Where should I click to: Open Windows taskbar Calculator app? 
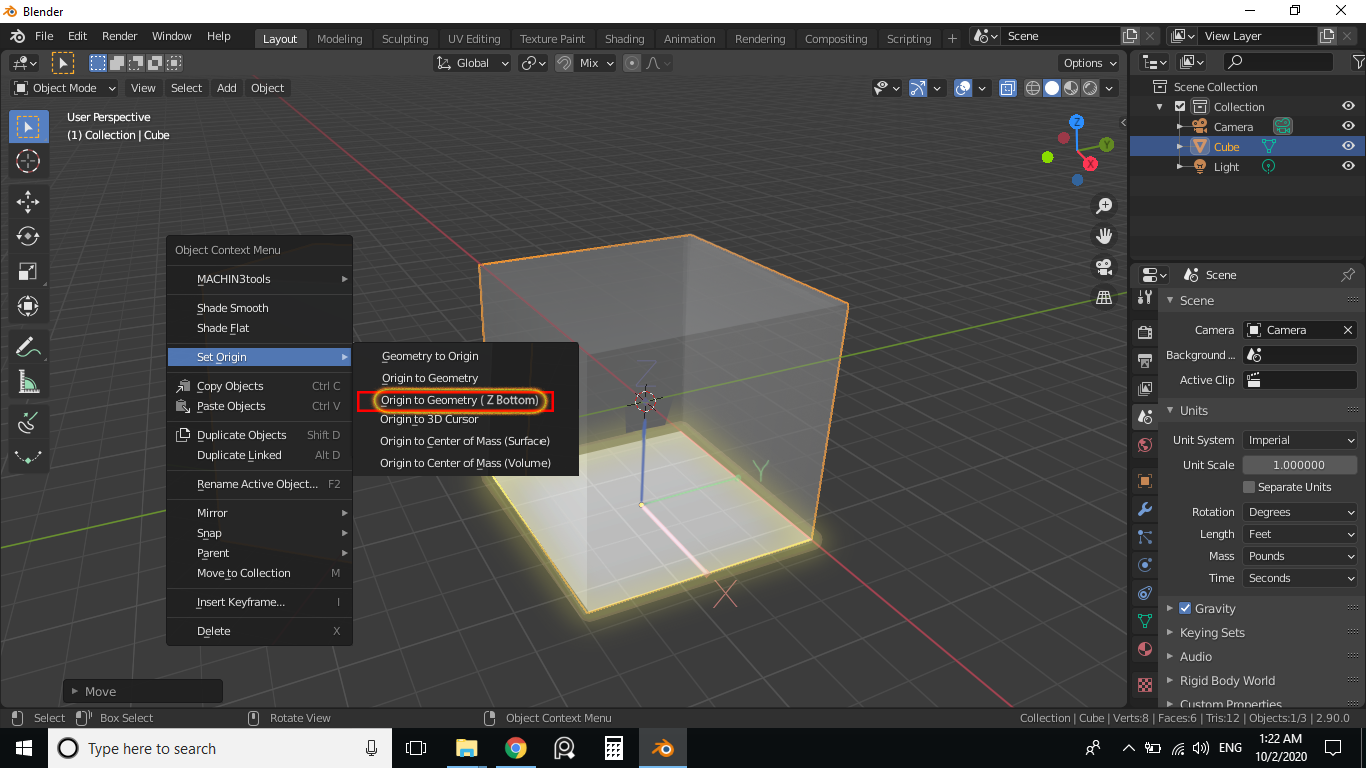pos(614,748)
